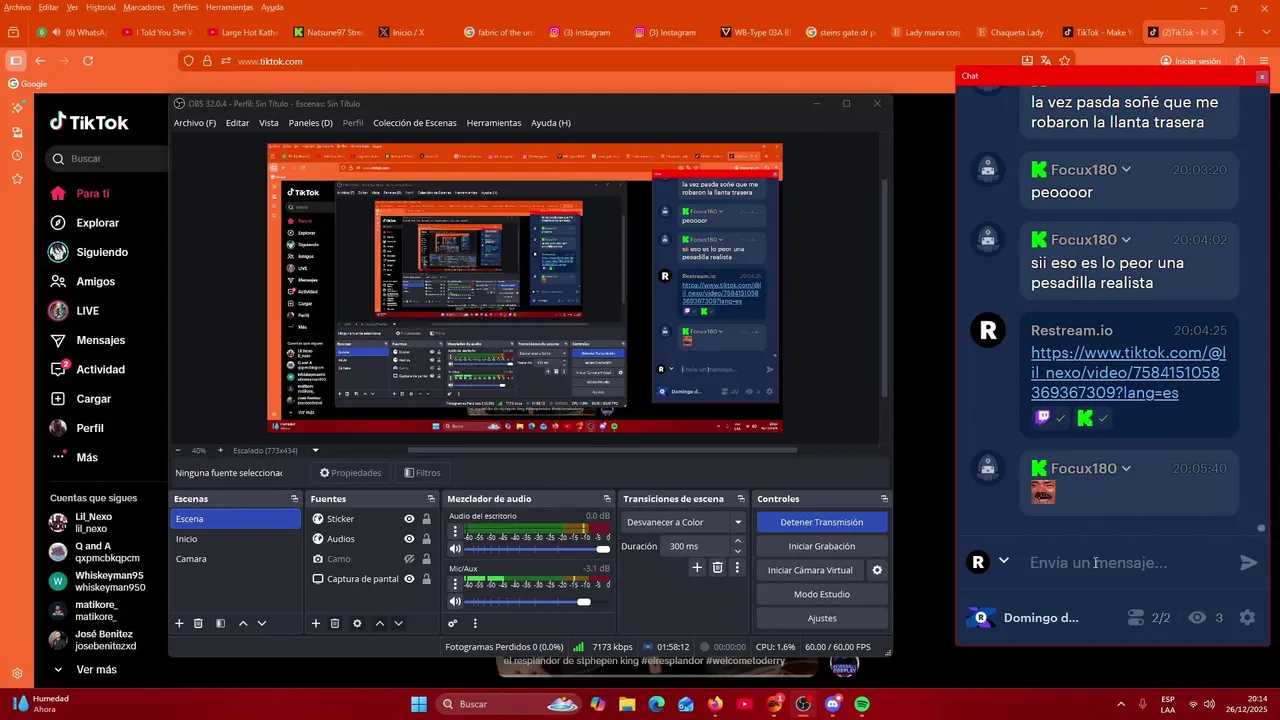
Task: Delete the selected scene in Escenas panel
Action: (x=198, y=623)
